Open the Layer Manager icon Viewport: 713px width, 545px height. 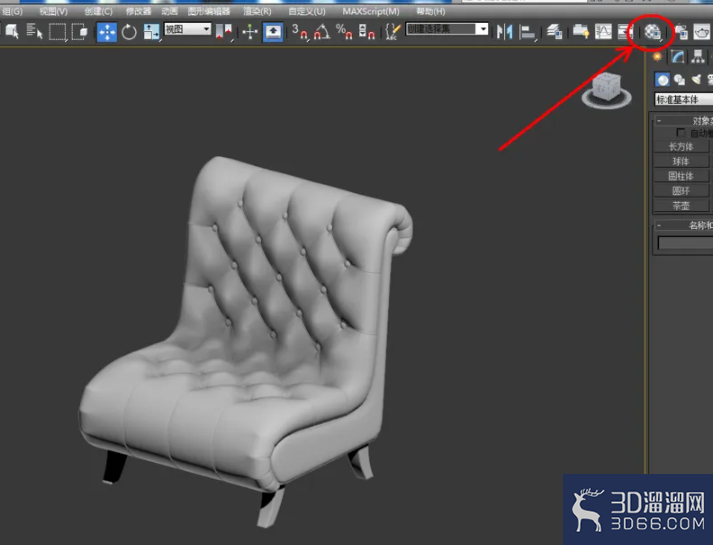[554, 32]
